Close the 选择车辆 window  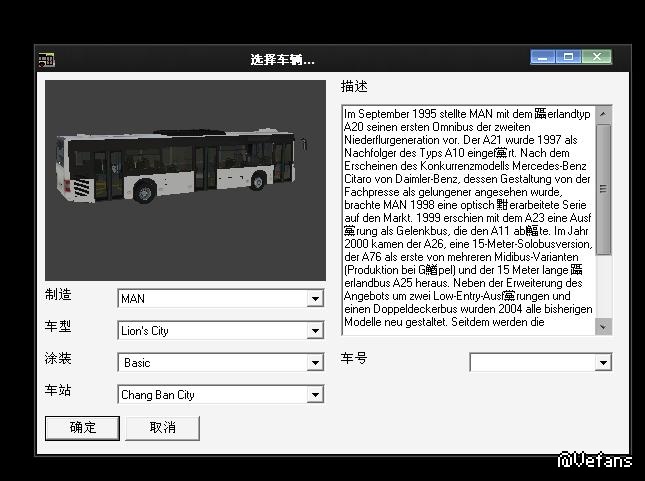596,57
